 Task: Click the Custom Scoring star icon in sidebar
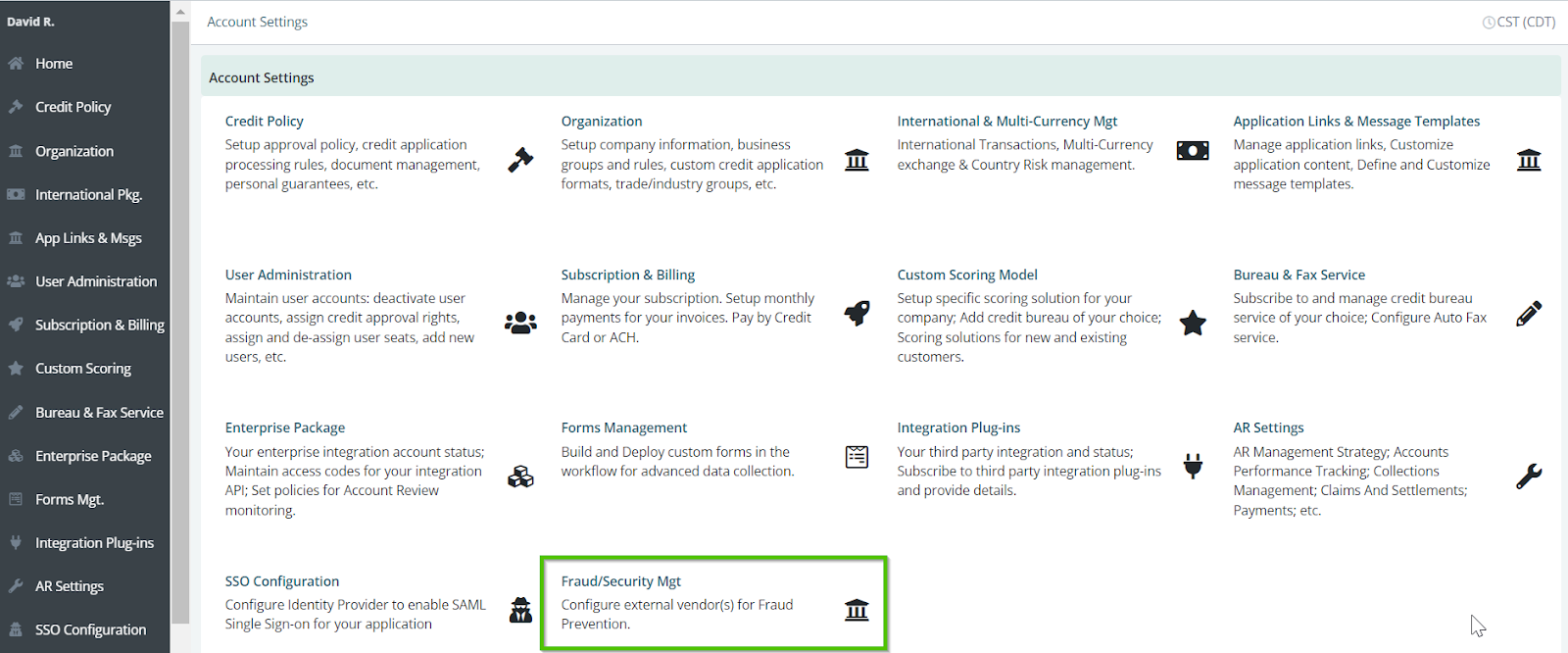click(x=16, y=369)
